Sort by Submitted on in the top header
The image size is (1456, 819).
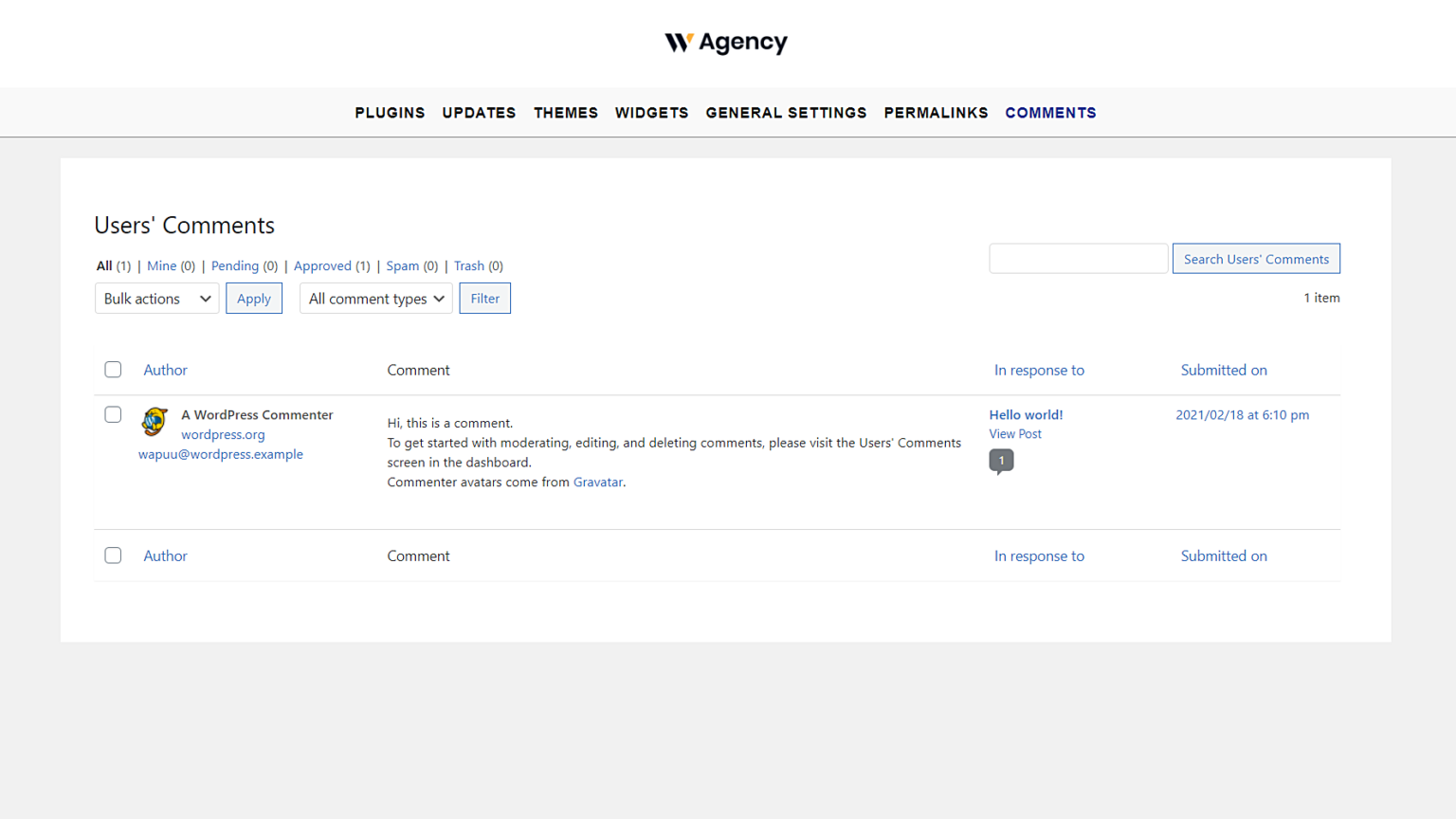point(1224,371)
